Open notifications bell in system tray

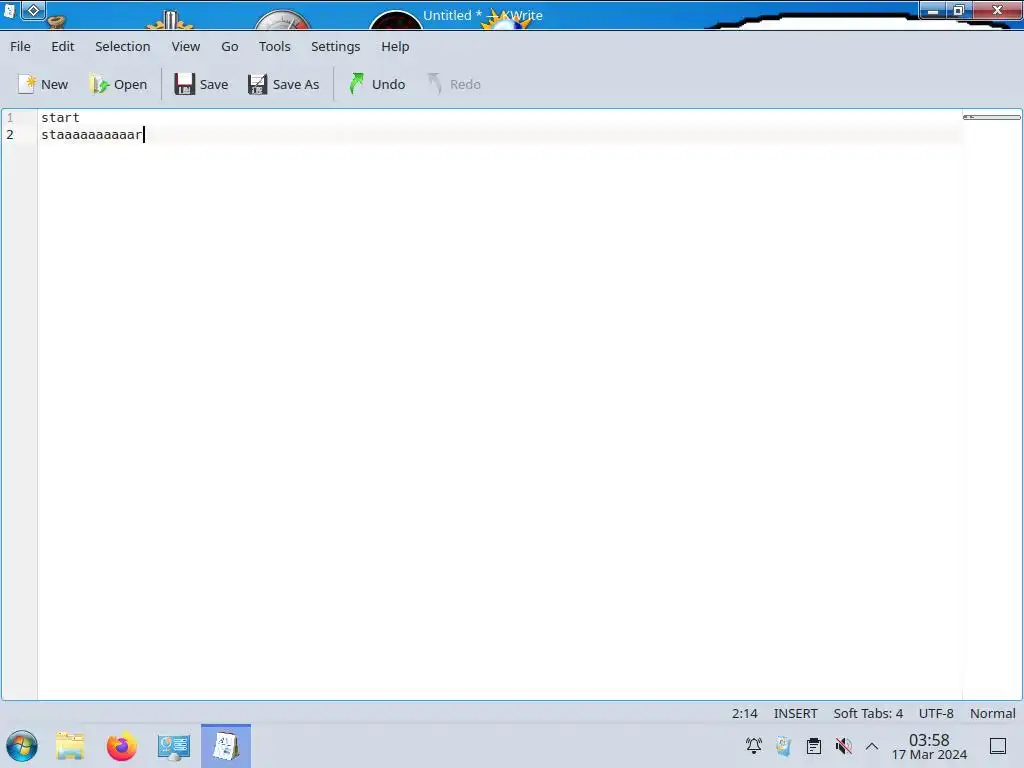click(754, 746)
